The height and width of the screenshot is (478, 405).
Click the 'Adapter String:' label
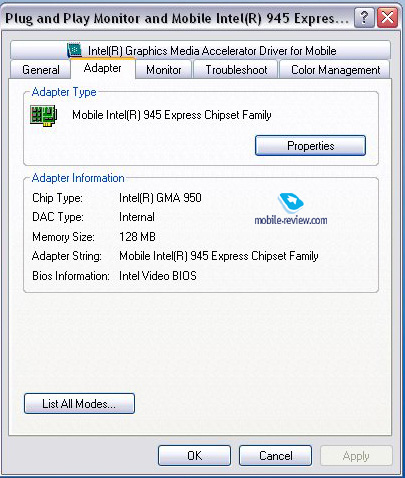pos(67,256)
